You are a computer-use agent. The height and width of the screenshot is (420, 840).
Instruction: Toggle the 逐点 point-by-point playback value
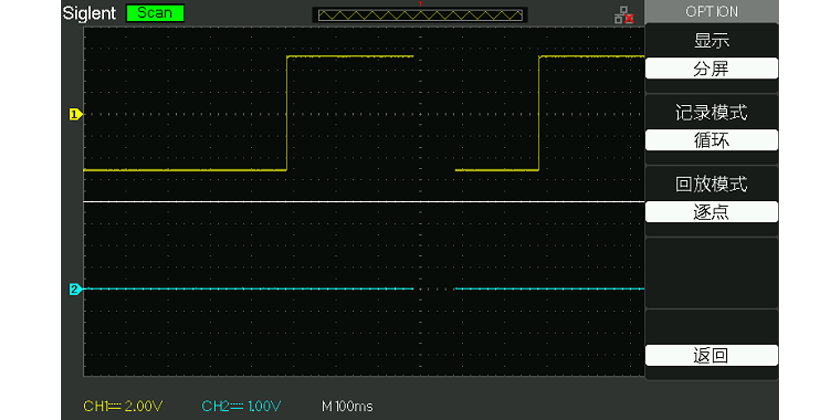[711, 212]
